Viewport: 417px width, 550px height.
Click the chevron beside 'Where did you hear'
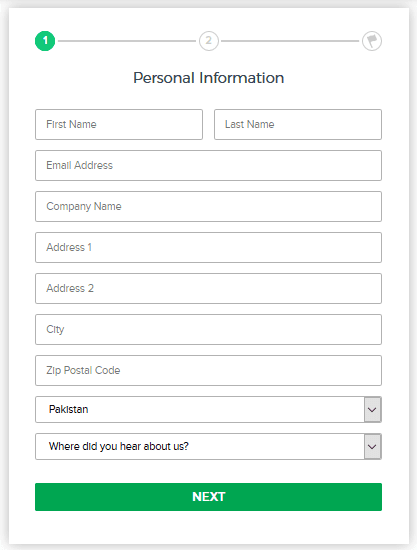[372, 447]
